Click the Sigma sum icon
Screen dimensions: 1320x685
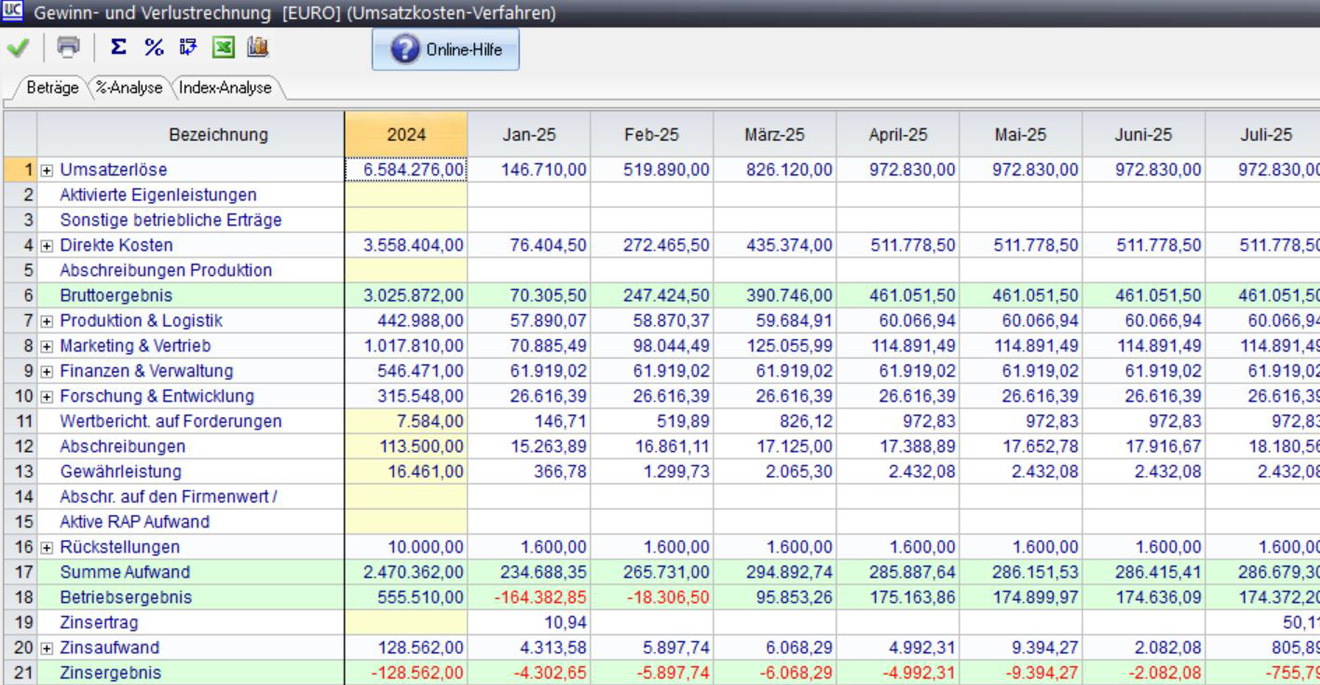tap(118, 47)
